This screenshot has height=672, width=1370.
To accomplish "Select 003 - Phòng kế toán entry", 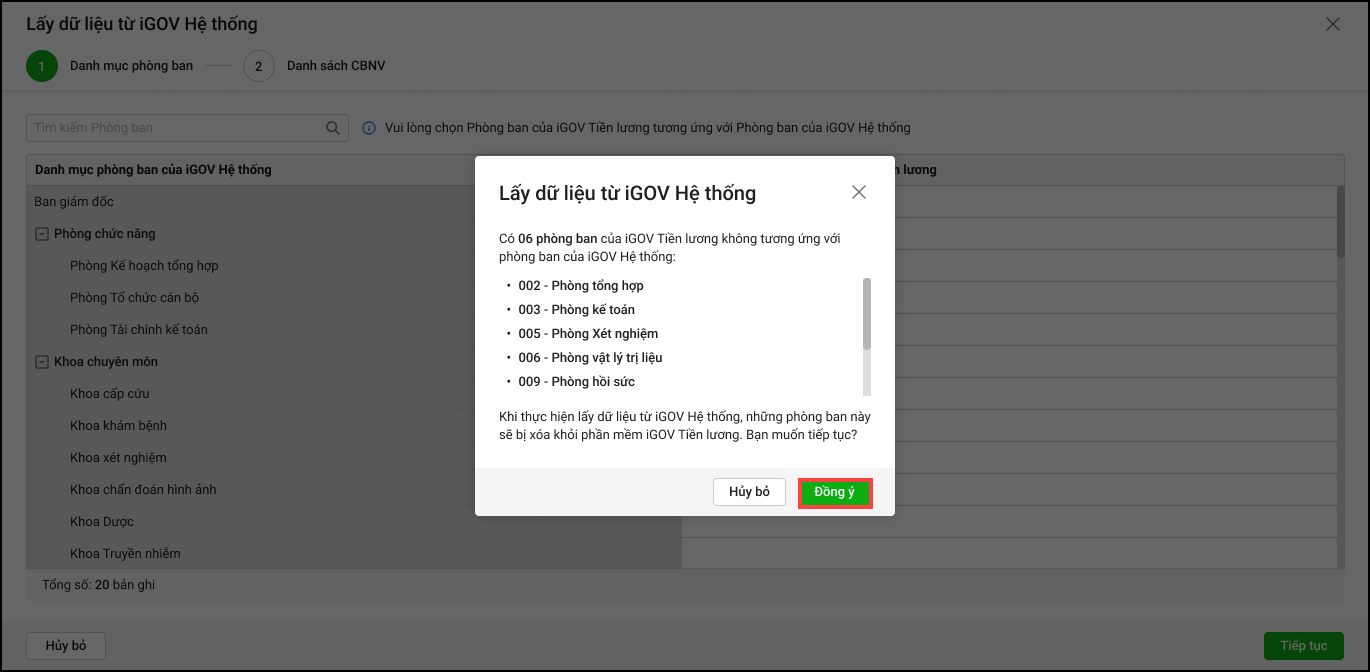I will 576,310.
